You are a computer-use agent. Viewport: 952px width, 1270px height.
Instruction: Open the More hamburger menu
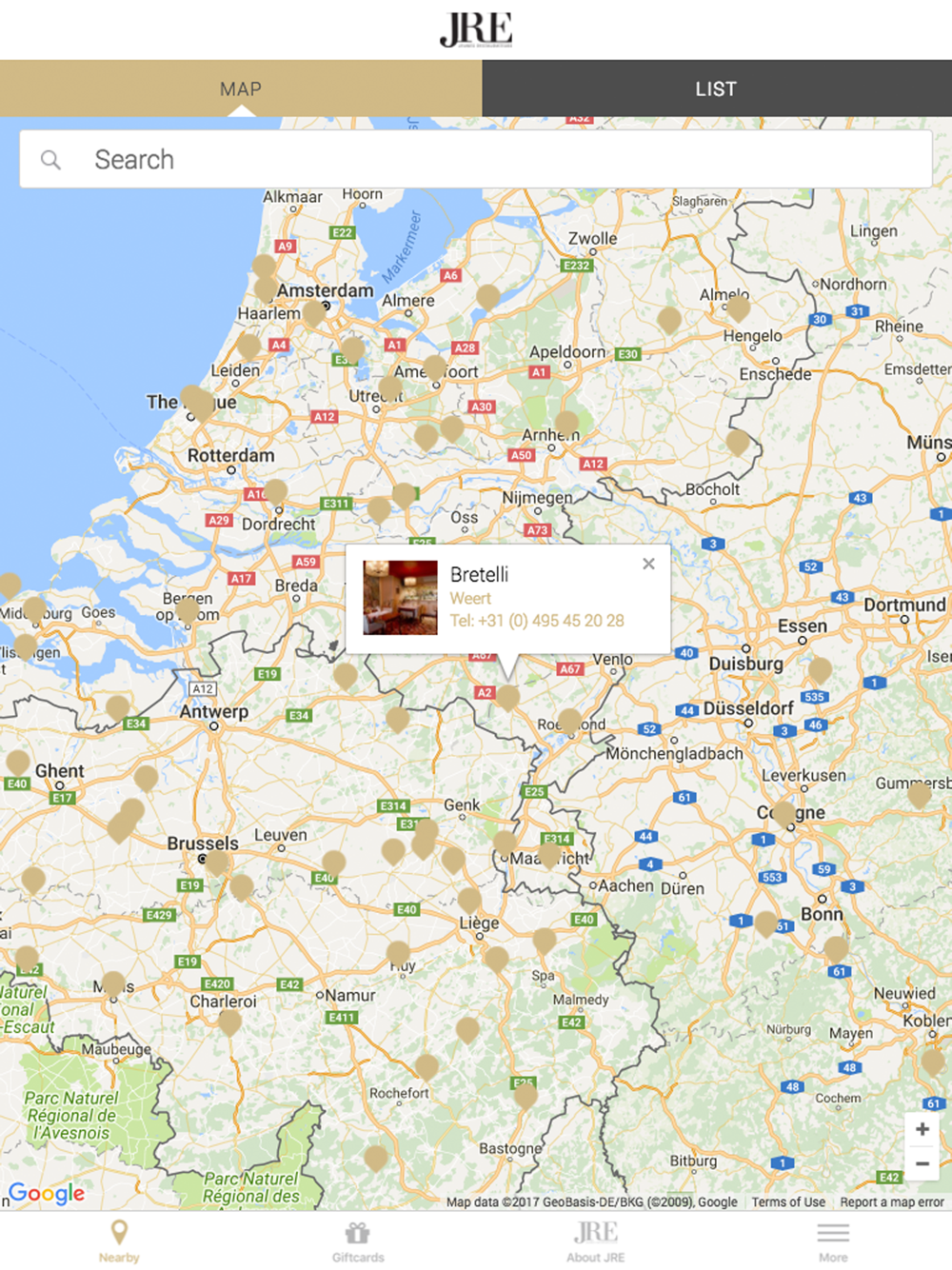point(833,1241)
